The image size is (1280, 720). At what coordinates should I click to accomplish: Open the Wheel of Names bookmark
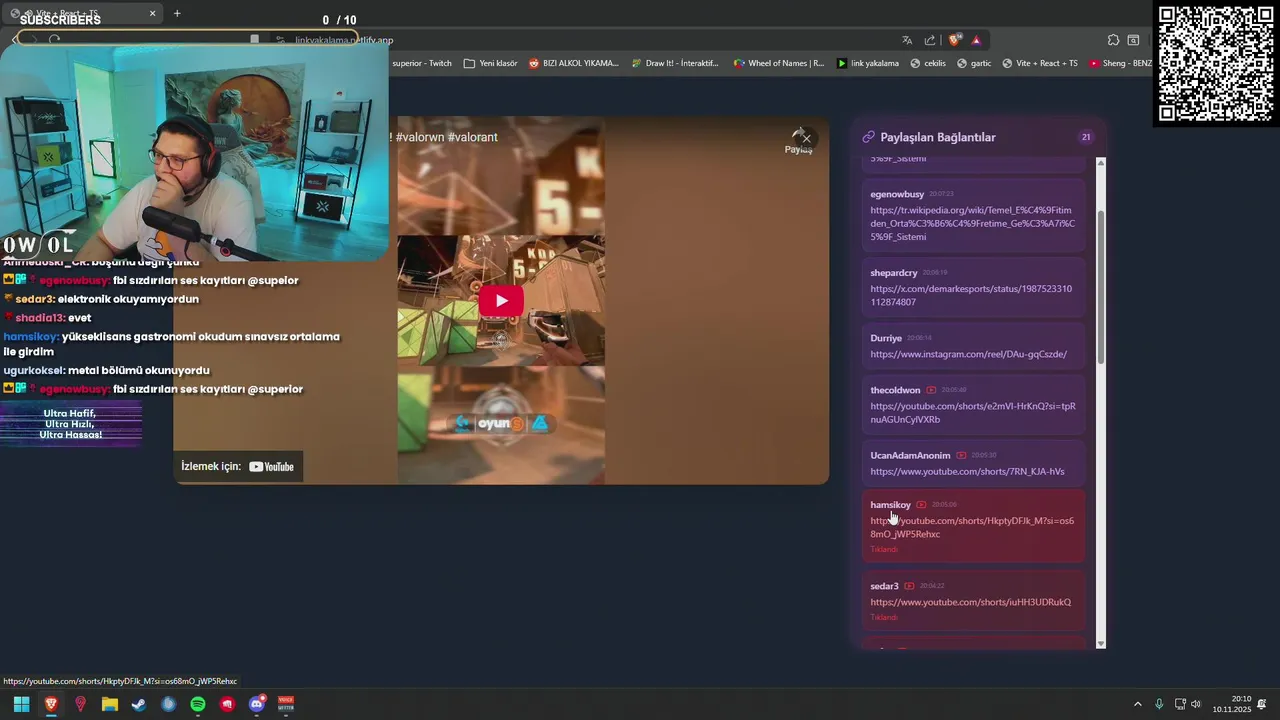tap(779, 63)
